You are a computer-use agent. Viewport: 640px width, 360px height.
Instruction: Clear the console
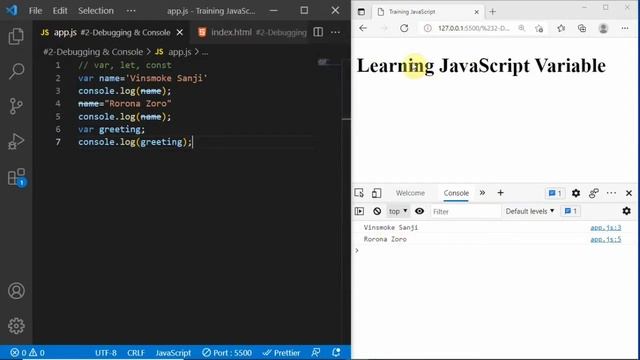point(377,211)
